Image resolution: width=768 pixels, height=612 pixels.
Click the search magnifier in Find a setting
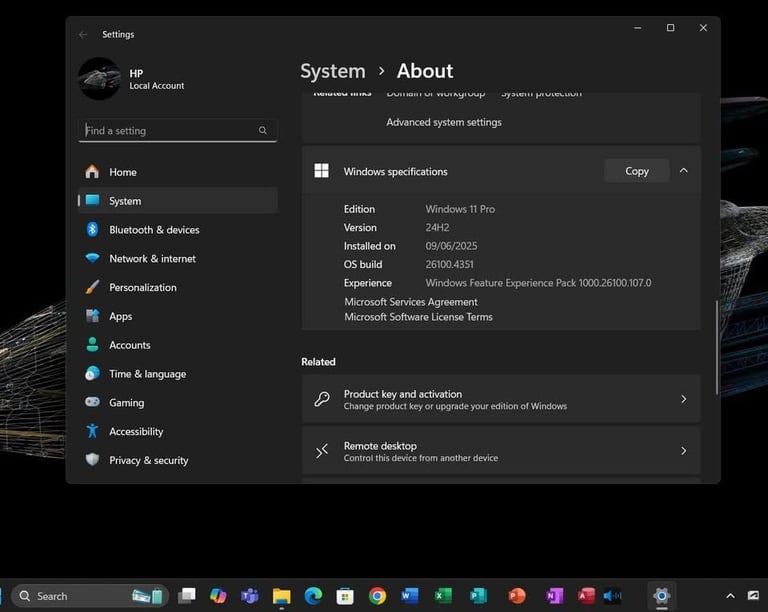pyautogui.click(x=263, y=130)
